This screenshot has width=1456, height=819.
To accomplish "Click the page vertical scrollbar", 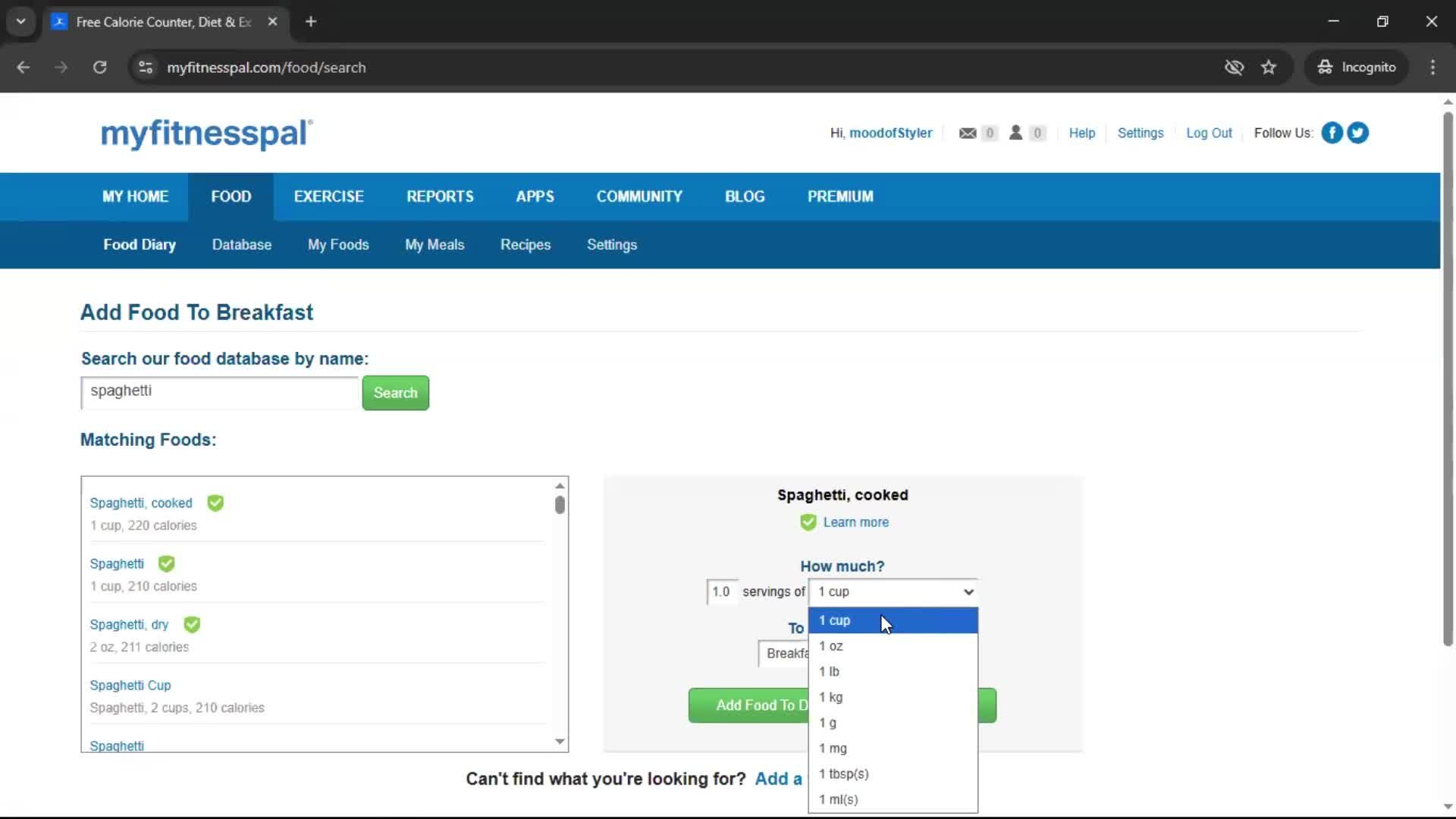I will click(x=1448, y=379).
